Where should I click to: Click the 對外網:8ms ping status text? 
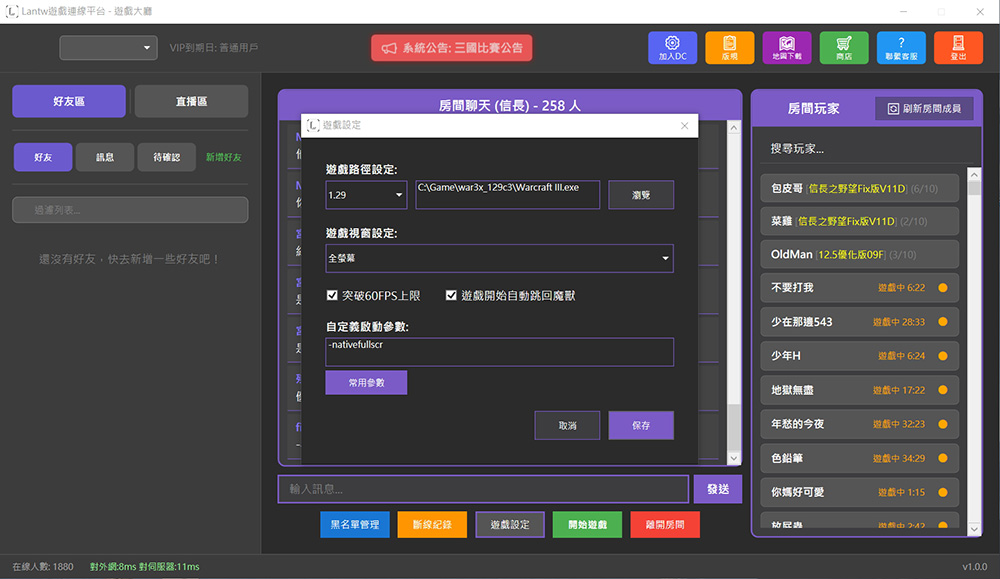click(x=115, y=567)
